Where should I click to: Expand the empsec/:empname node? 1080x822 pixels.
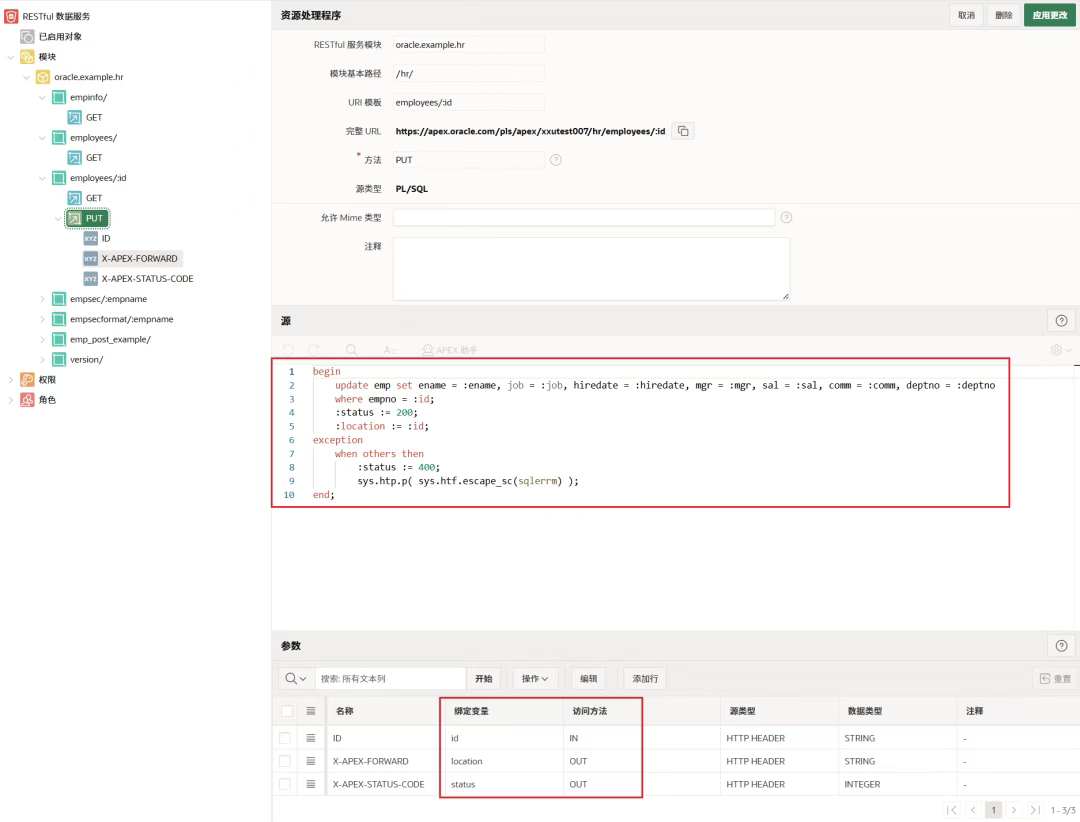pos(42,299)
